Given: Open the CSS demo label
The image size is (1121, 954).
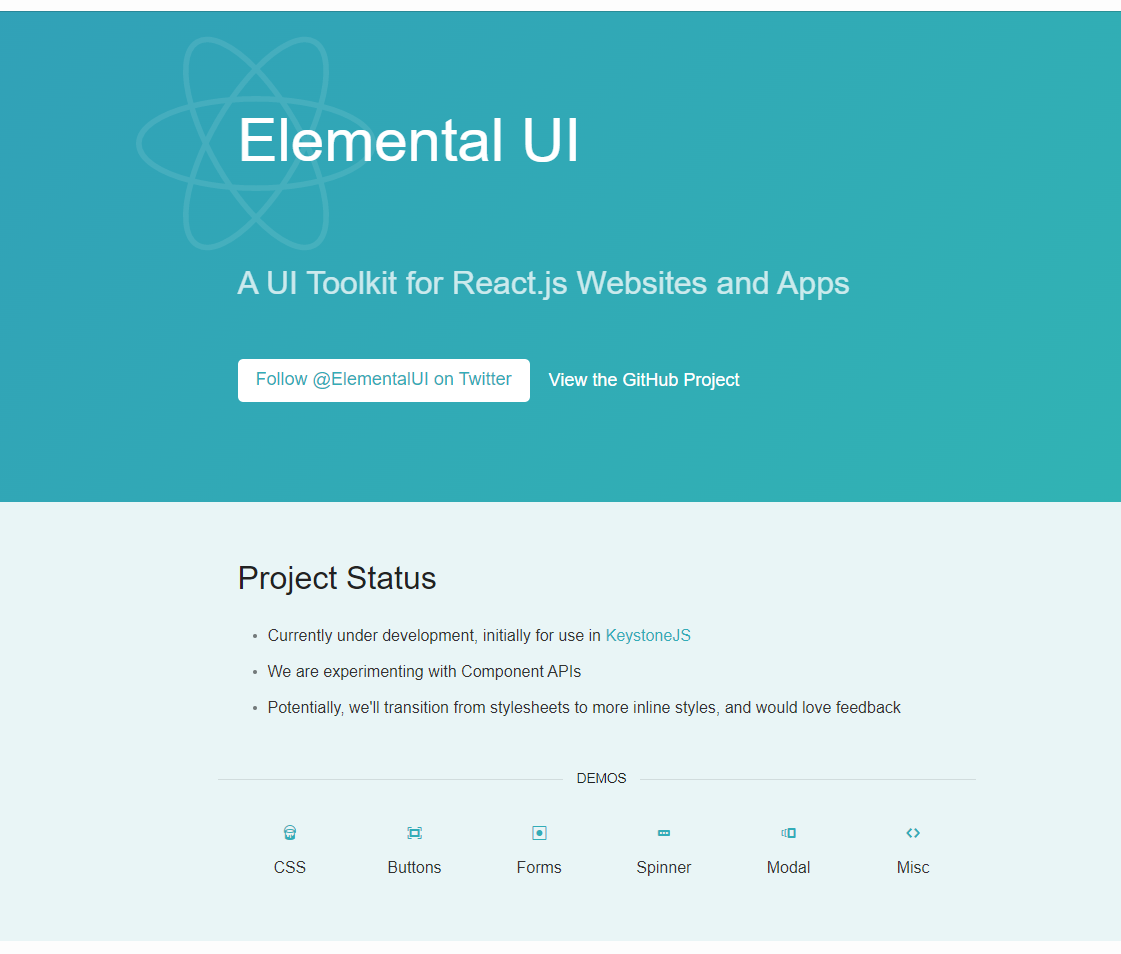Looking at the screenshot, I should point(290,867).
